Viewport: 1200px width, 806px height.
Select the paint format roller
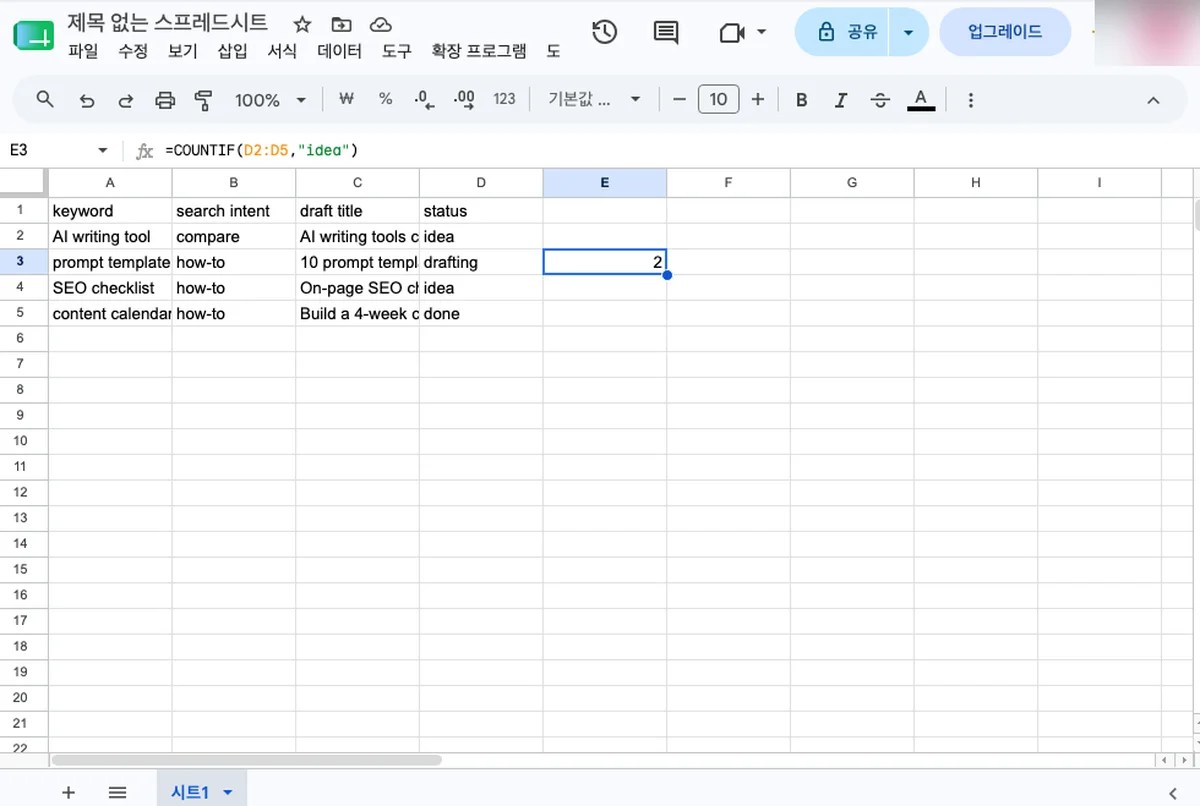tap(204, 100)
